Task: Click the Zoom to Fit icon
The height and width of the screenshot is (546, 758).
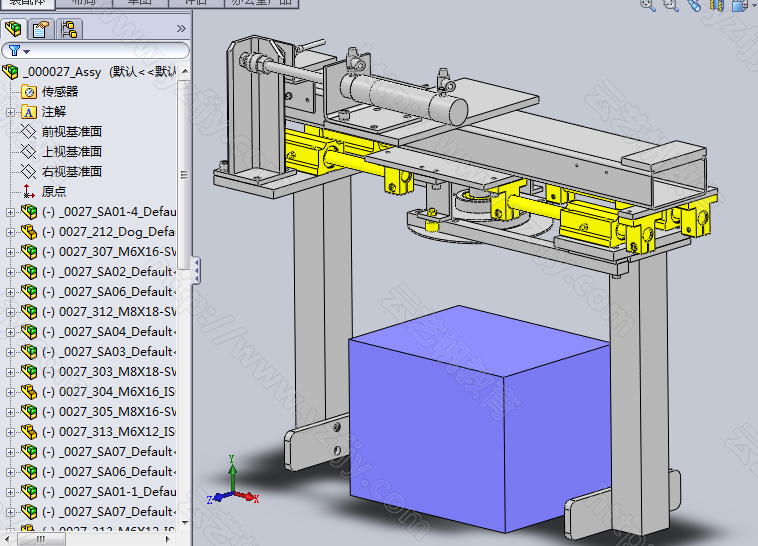Action: point(648,4)
